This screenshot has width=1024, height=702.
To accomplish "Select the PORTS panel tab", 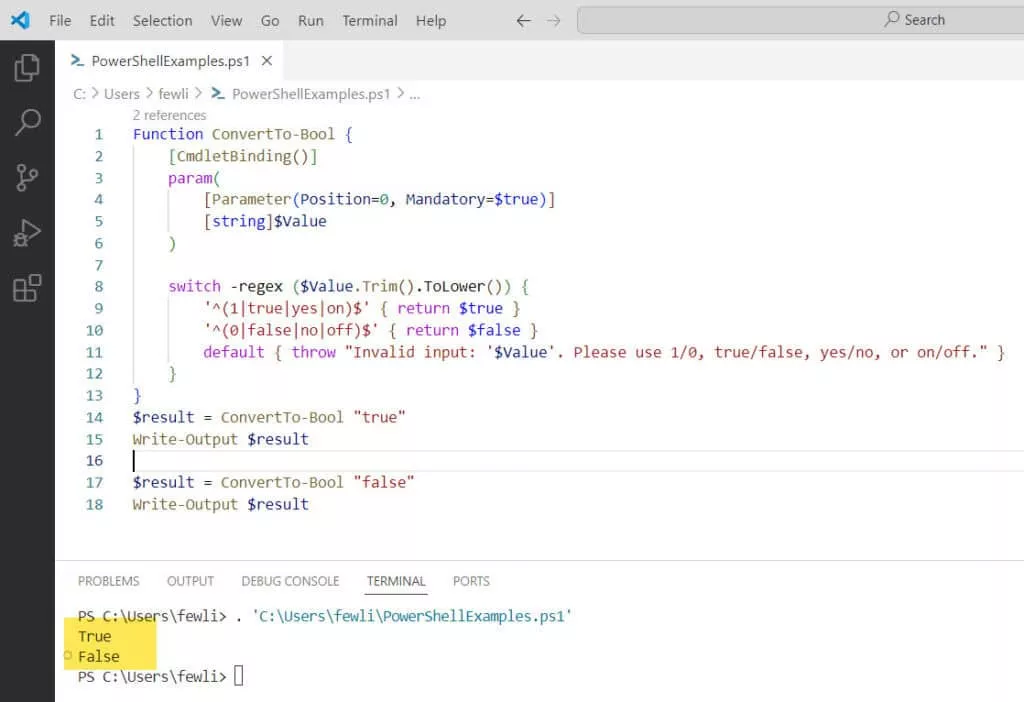I will 471,581.
